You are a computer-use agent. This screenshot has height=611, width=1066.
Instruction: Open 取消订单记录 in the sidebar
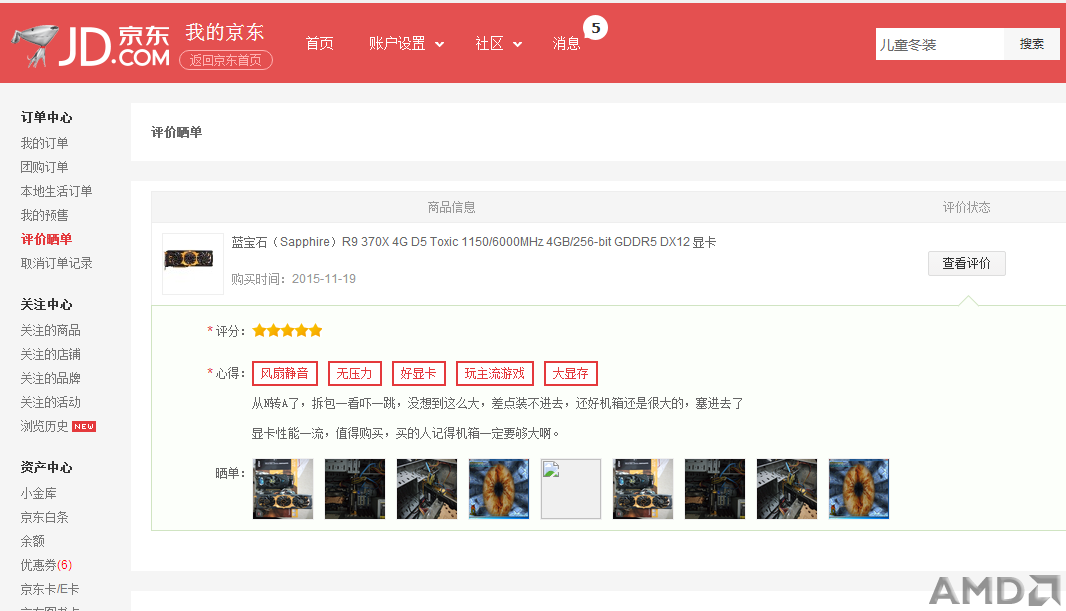tap(56, 263)
